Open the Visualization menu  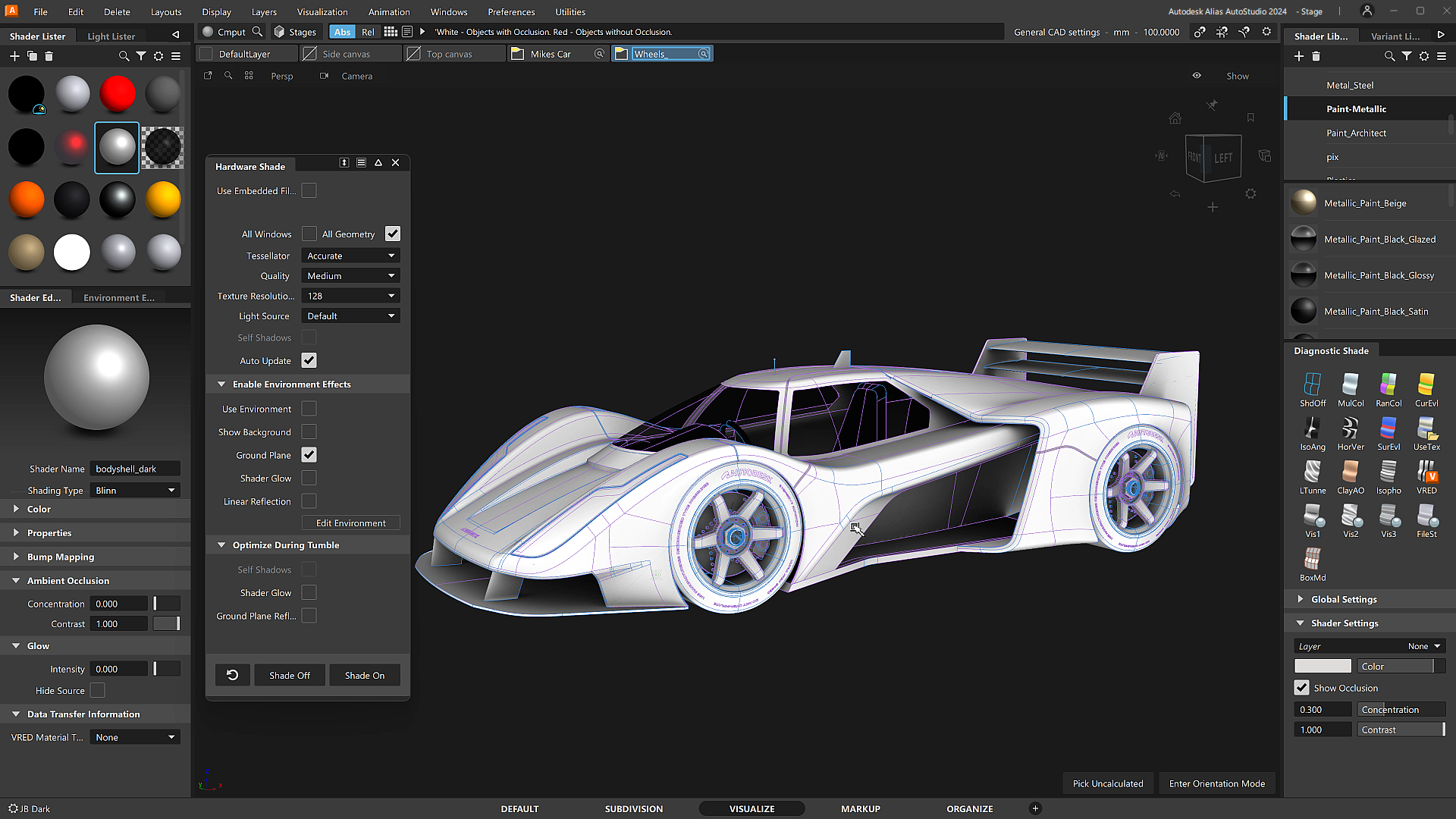(x=322, y=11)
